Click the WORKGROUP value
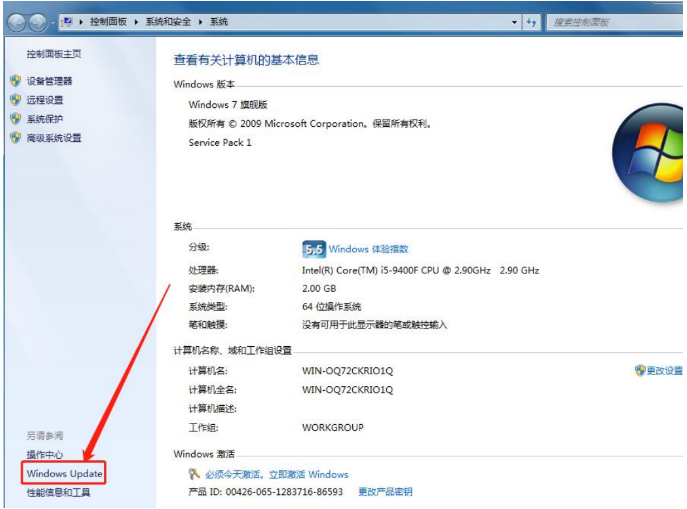Viewport: 687px width, 509px height. pyautogui.click(x=333, y=427)
